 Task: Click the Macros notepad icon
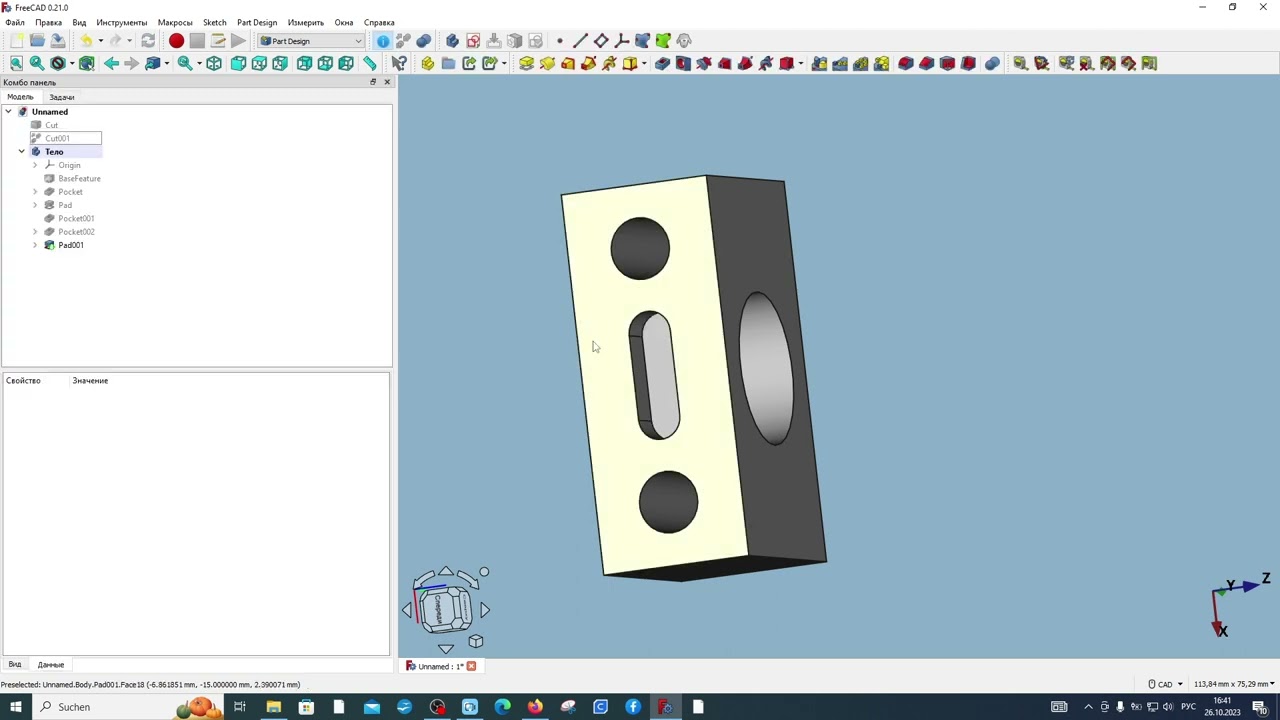coord(218,41)
